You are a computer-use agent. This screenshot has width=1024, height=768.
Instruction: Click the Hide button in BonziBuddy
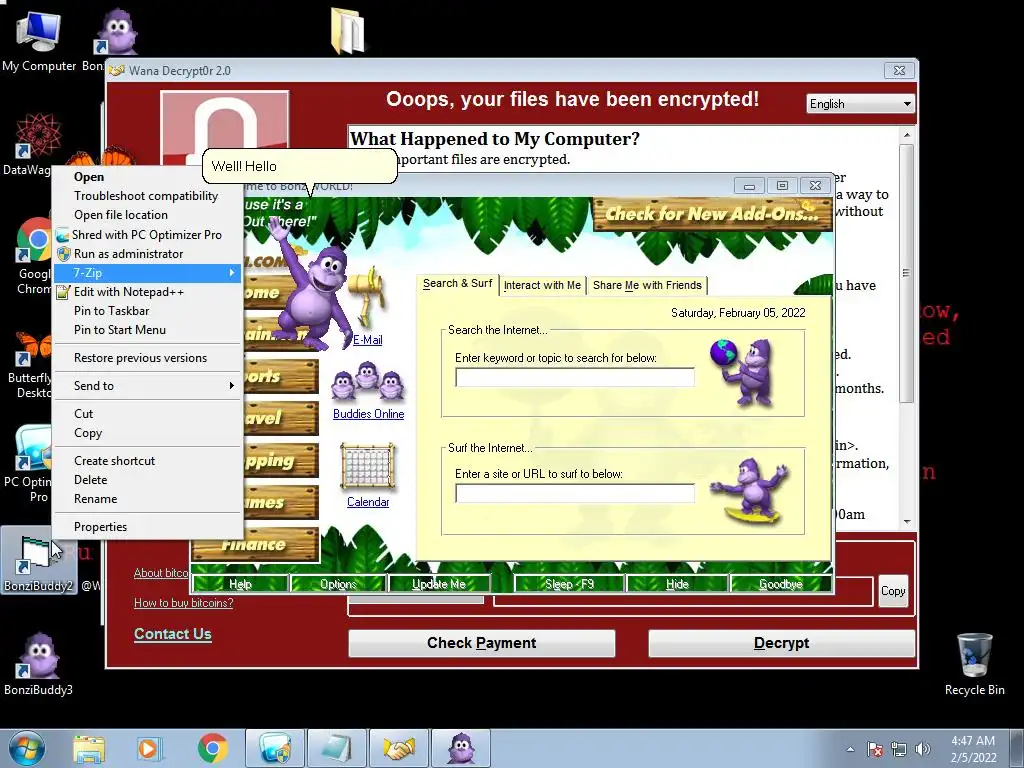pos(677,584)
